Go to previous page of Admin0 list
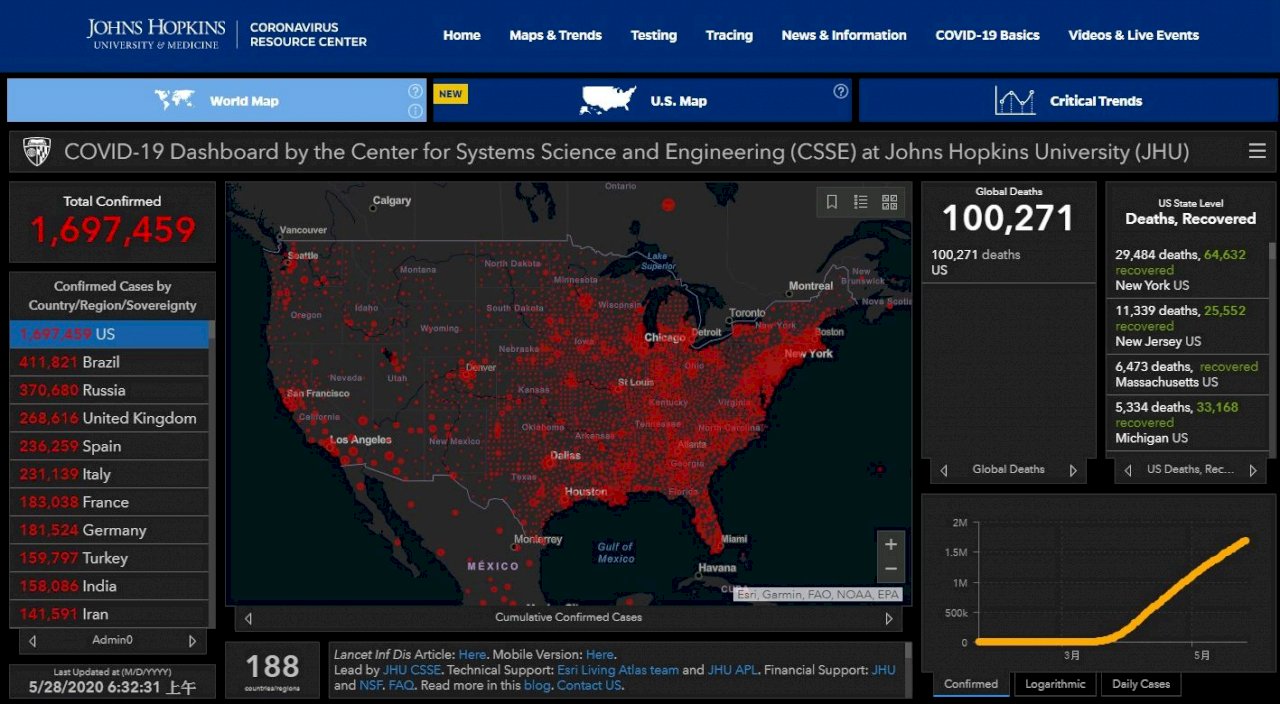The image size is (1280, 704). tap(33, 640)
